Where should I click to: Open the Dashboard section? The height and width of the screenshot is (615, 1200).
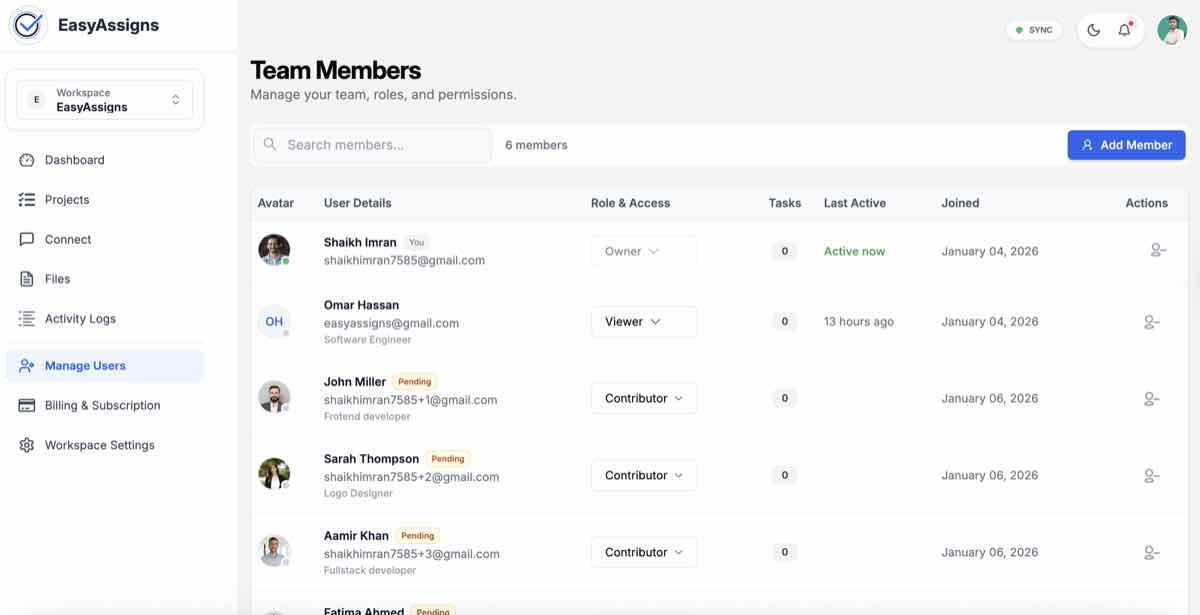(x=75, y=159)
